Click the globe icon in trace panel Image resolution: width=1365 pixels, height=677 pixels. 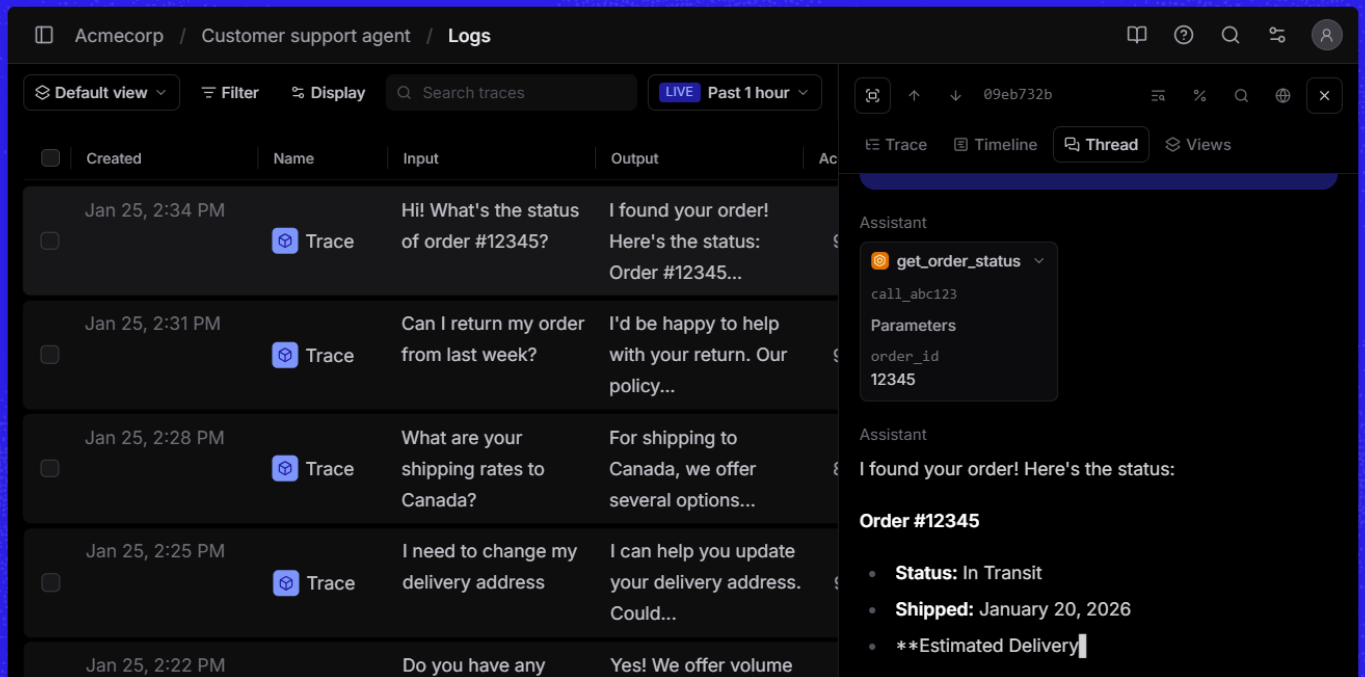click(1283, 95)
